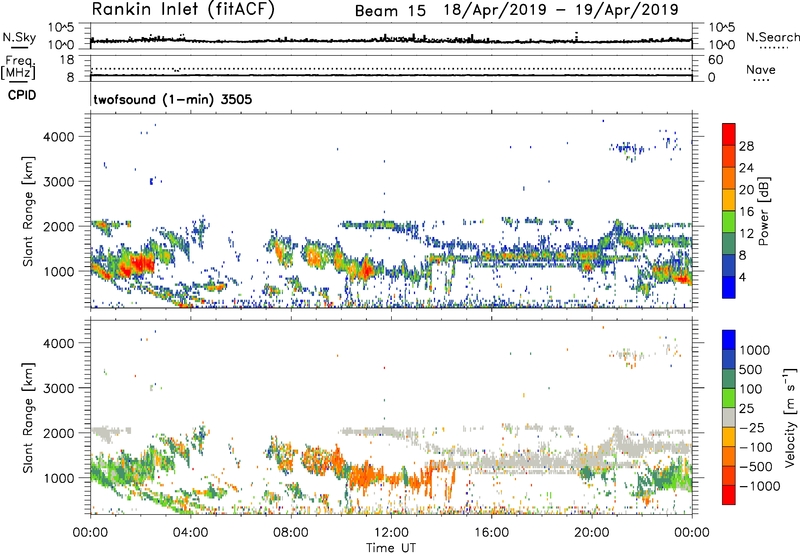
Task: Click the '16:00' time tick label
Action: coord(491,533)
